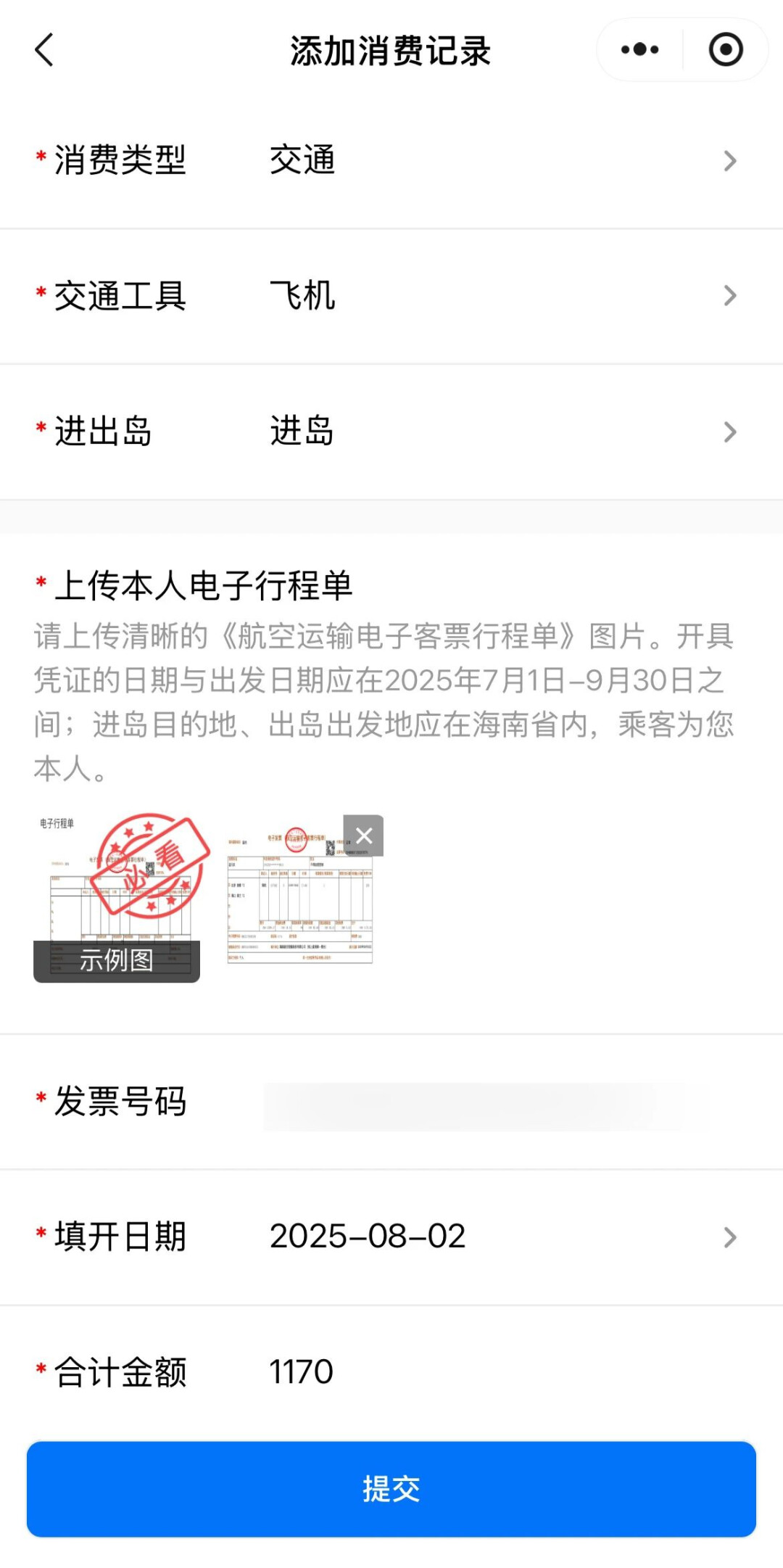Tap the date value 2025-08-02
Screen dimensions: 783x1568
point(368,1237)
